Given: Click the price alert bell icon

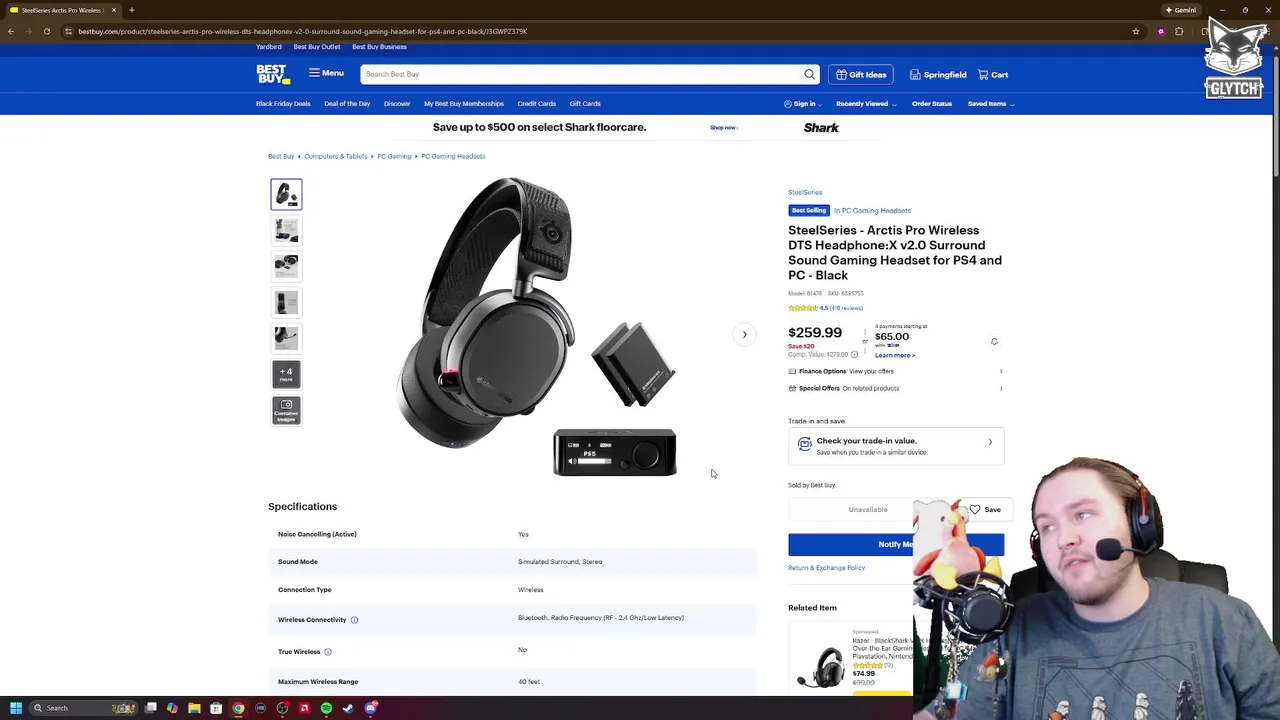Looking at the screenshot, I should tap(994, 341).
